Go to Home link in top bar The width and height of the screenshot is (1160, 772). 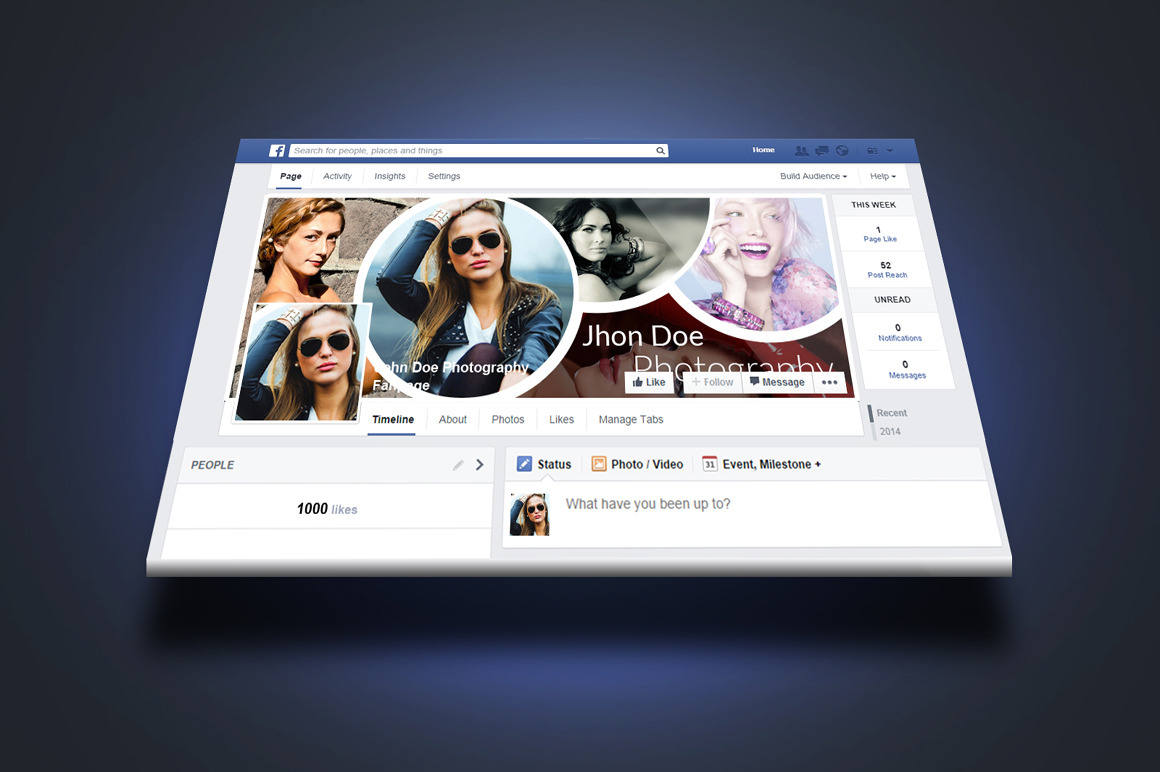click(x=763, y=150)
